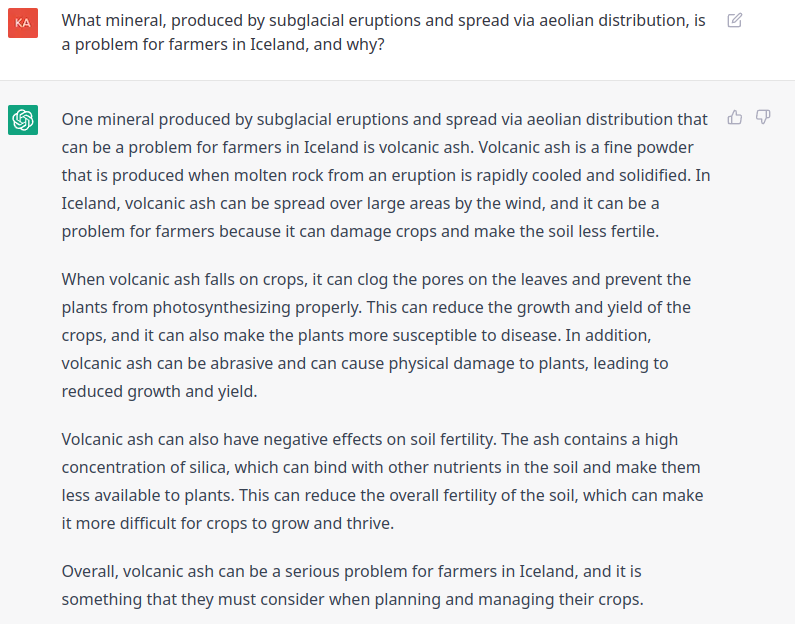
Task: Click the edit message pencil icon
Action: point(735,20)
